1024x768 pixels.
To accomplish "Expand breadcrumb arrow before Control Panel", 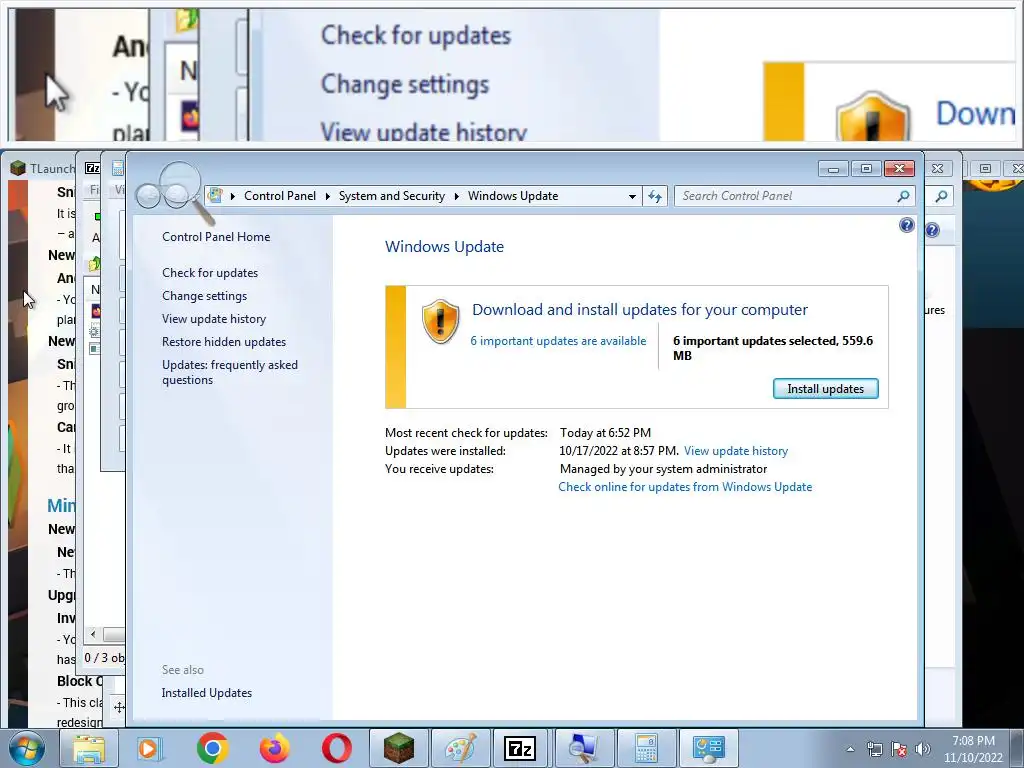I will pyautogui.click(x=232, y=196).
